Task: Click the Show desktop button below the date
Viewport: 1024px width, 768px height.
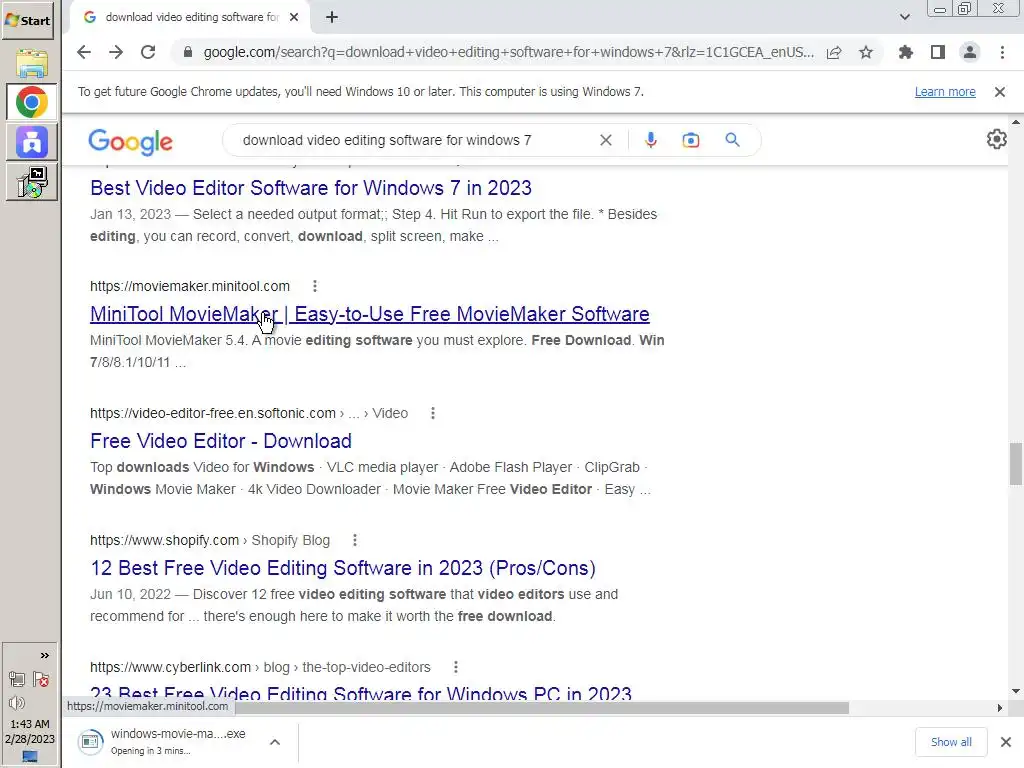Action: click(x=30, y=757)
